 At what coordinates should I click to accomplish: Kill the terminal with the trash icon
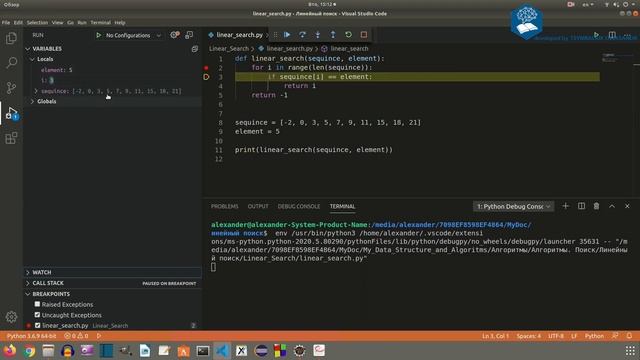tap(596, 206)
